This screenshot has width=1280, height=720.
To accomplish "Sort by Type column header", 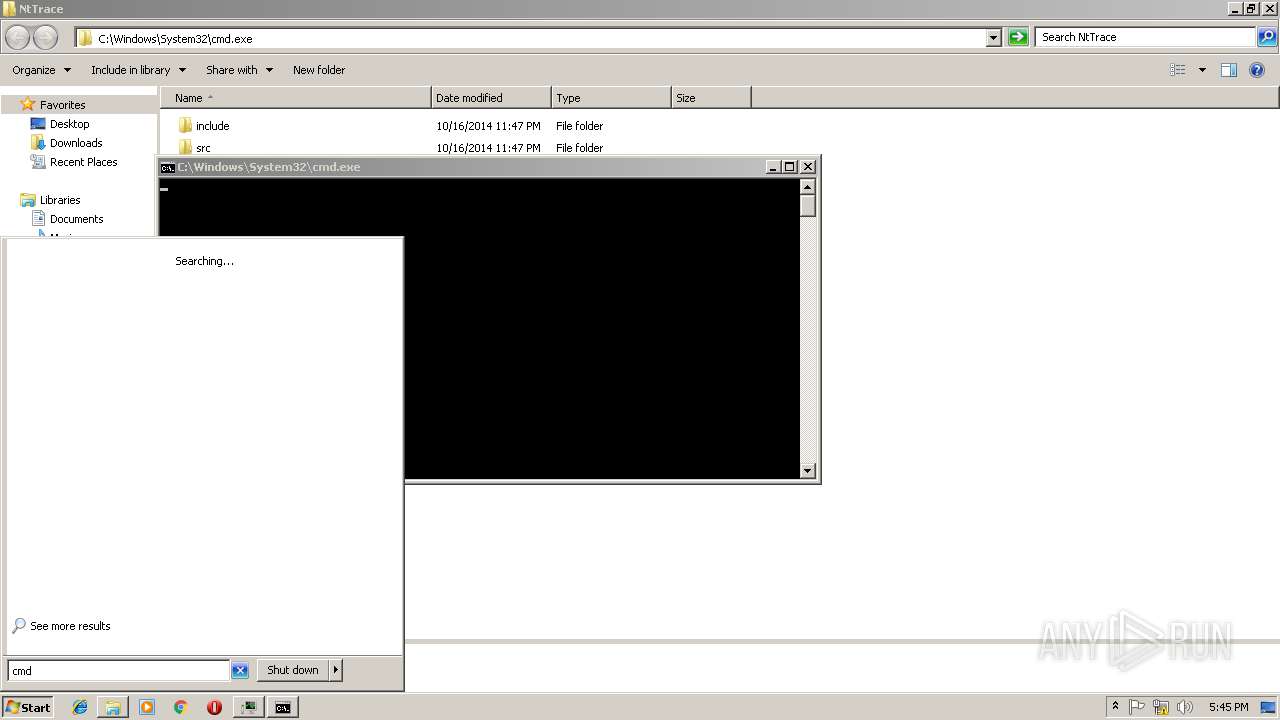I will tap(611, 98).
